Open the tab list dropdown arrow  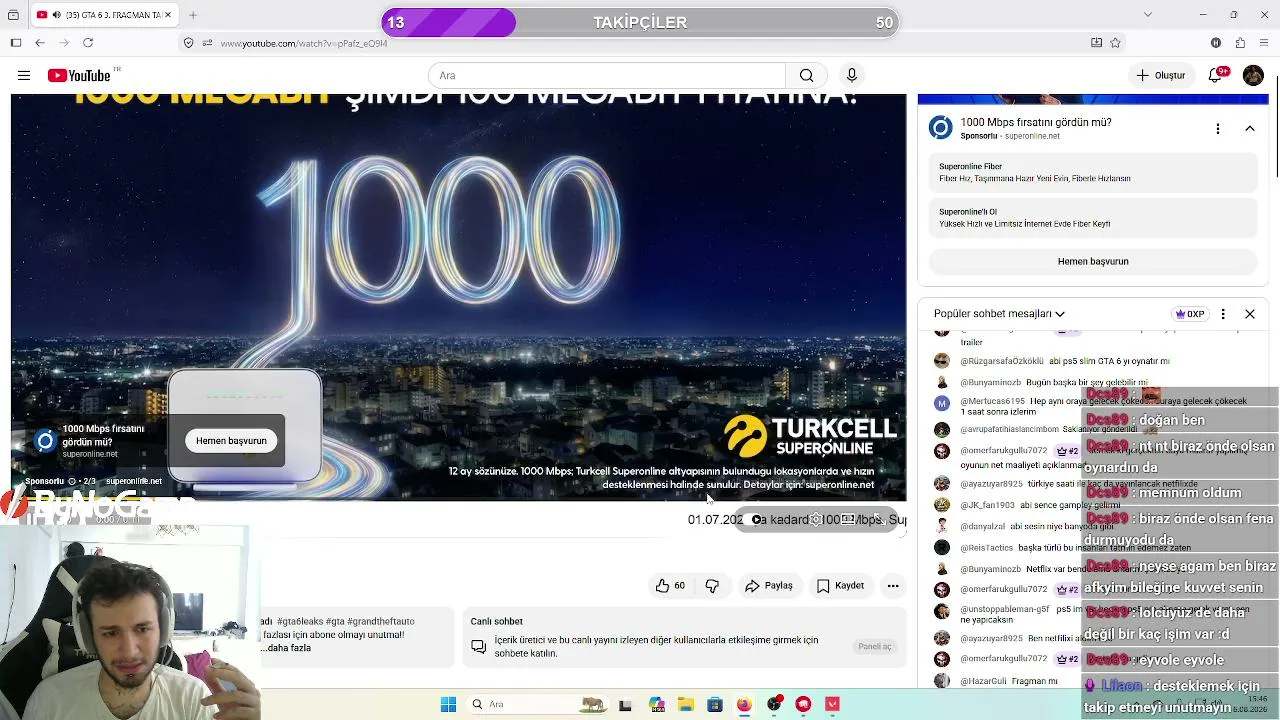1147,14
